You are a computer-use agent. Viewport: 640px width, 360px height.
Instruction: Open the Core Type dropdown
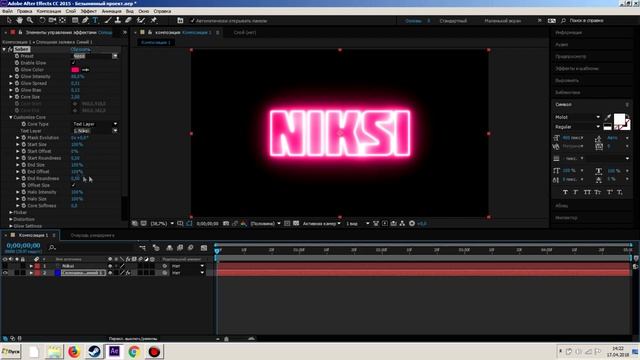click(x=96, y=124)
